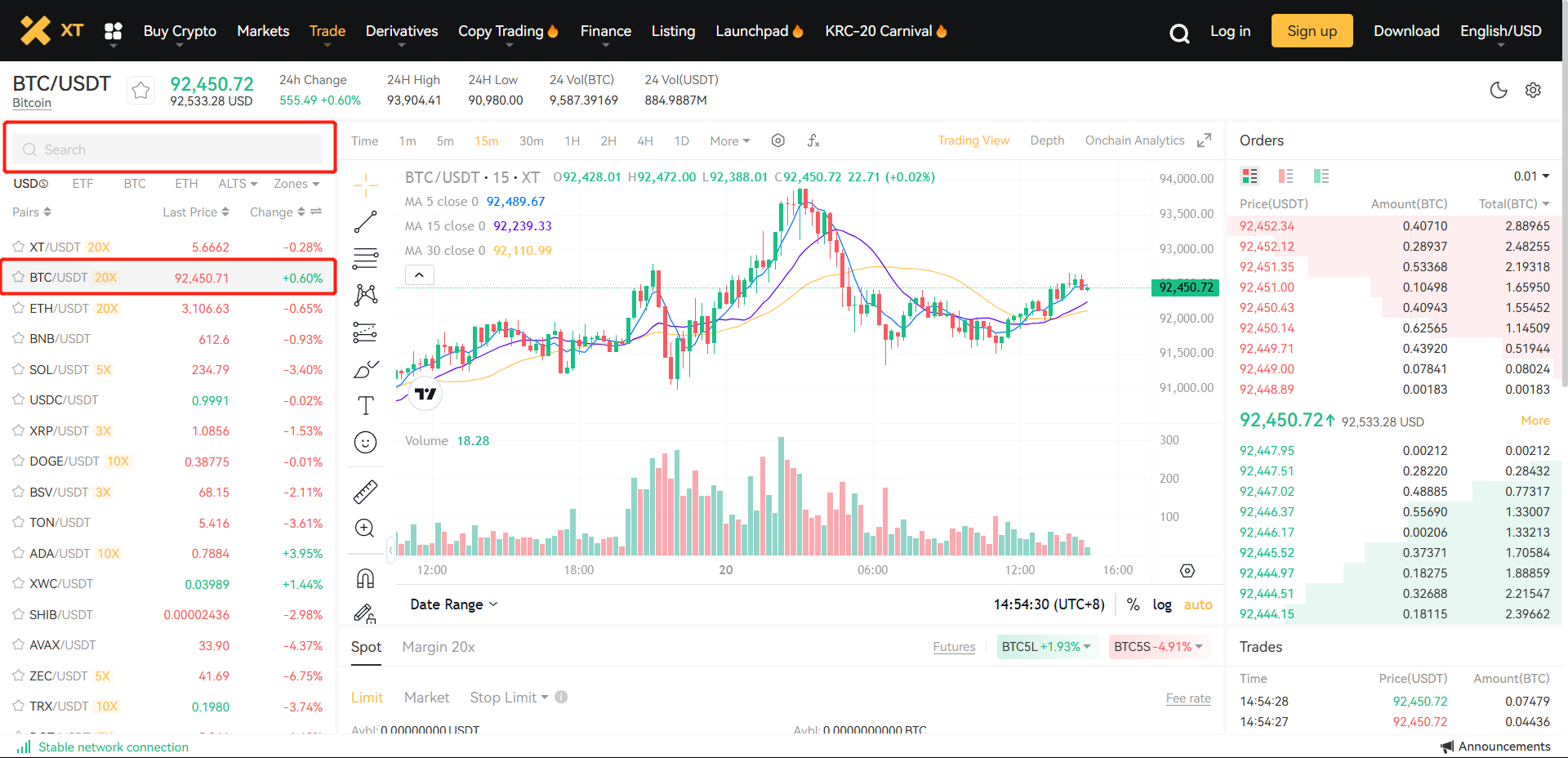Image resolution: width=1568 pixels, height=758 pixels.
Task: Select the long position forecasting tool
Action: click(x=365, y=332)
